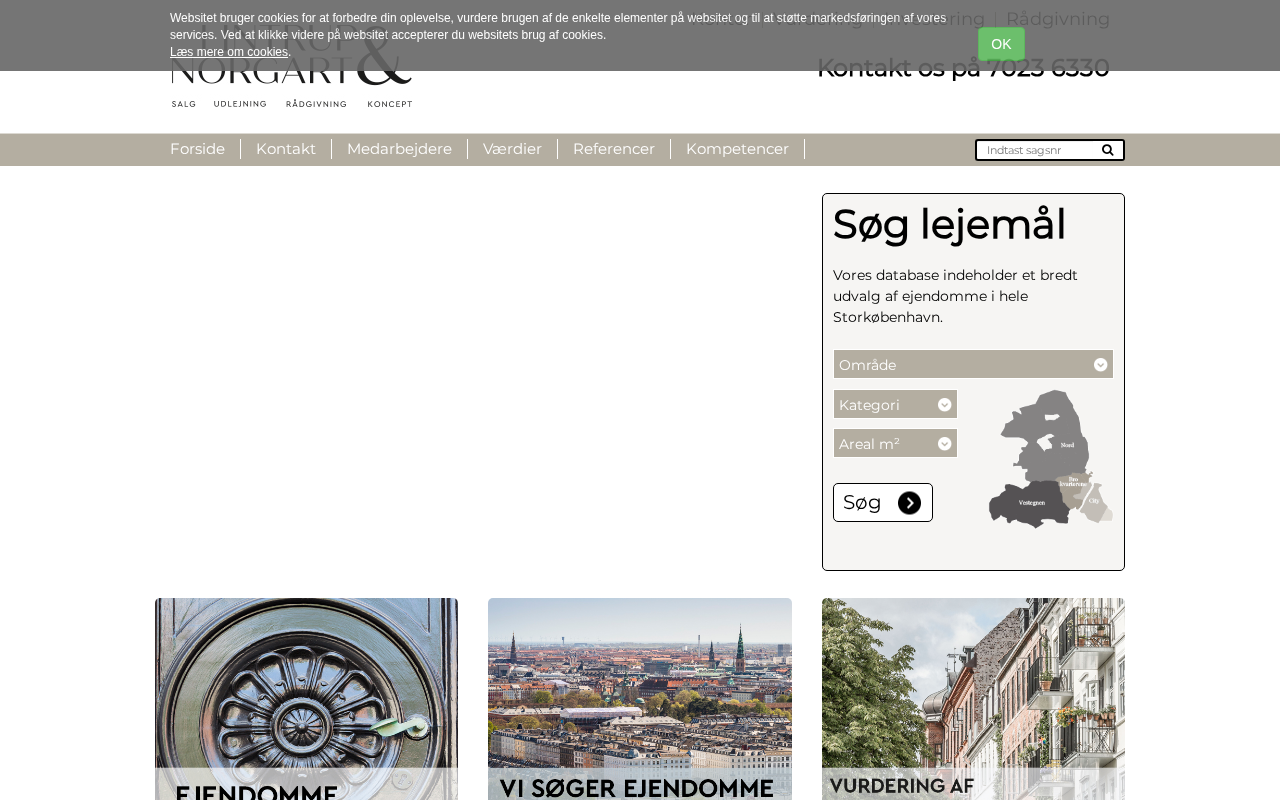
Task: Open the 'Vi søger ejendomme' image card
Action: click(640, 699)
